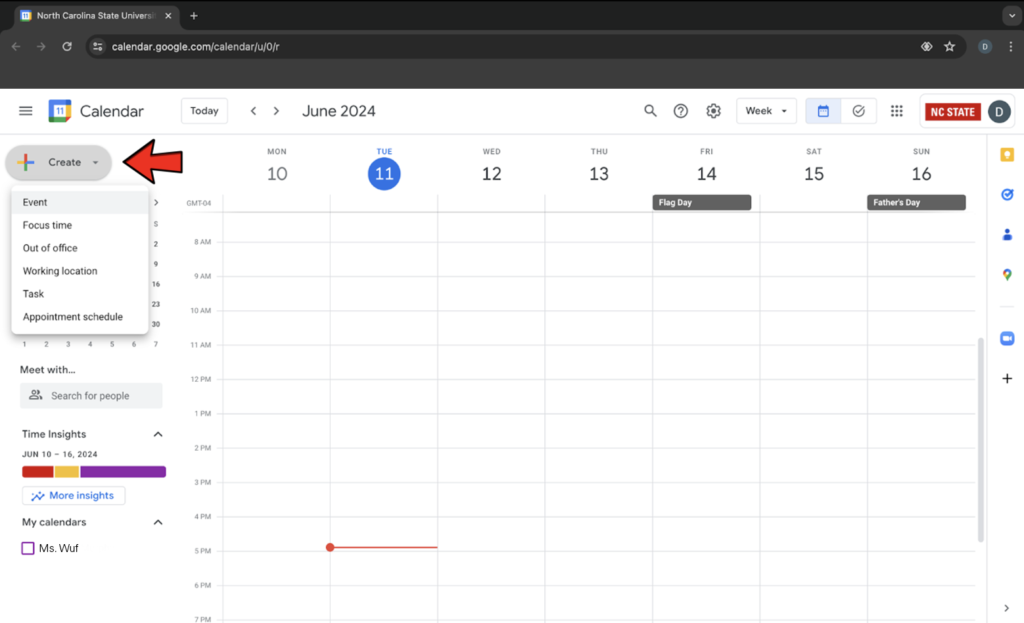Open the Google apps grid
Image resolution: width=1024 pixels, height=623 pixels.
click(x=897, y=111)
